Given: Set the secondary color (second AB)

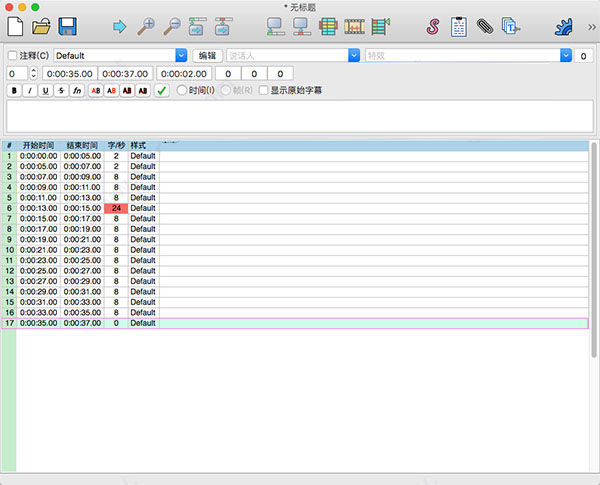Looking at the screenshot, I should pos(111,91).
